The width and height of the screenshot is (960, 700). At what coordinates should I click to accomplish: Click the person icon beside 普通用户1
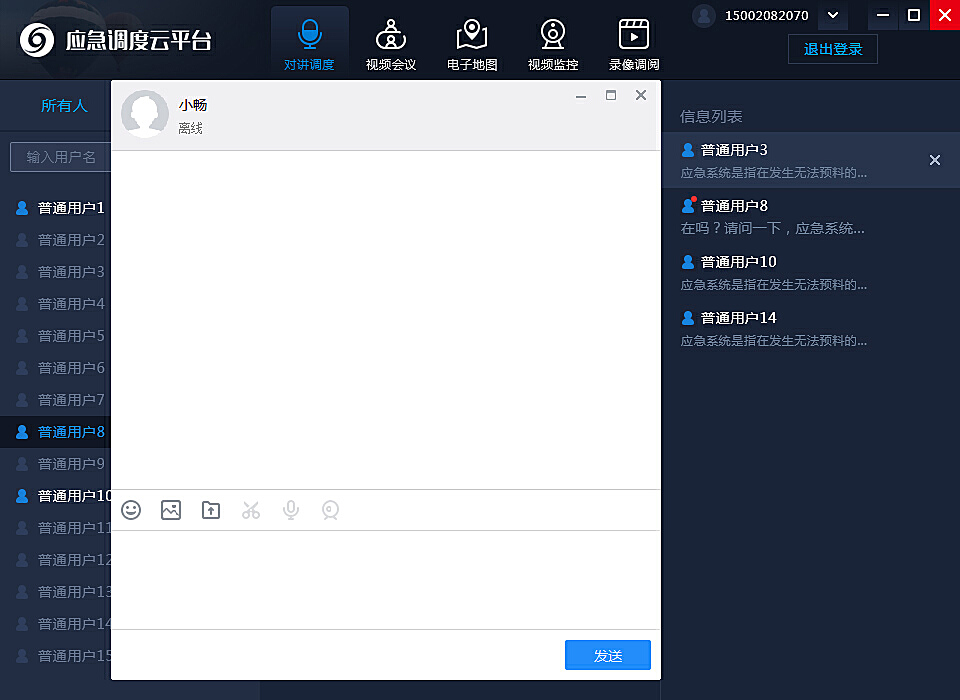pos(22,208)
